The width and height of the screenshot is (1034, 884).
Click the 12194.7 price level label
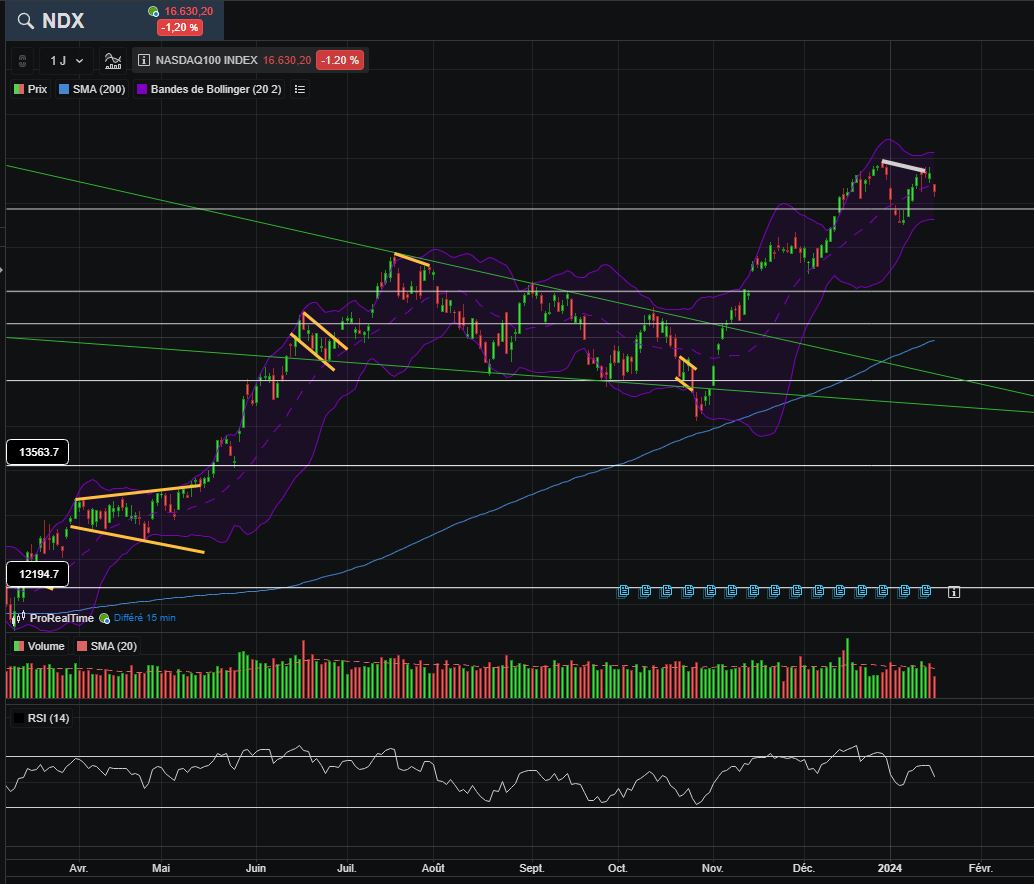(x=38, y=574)
